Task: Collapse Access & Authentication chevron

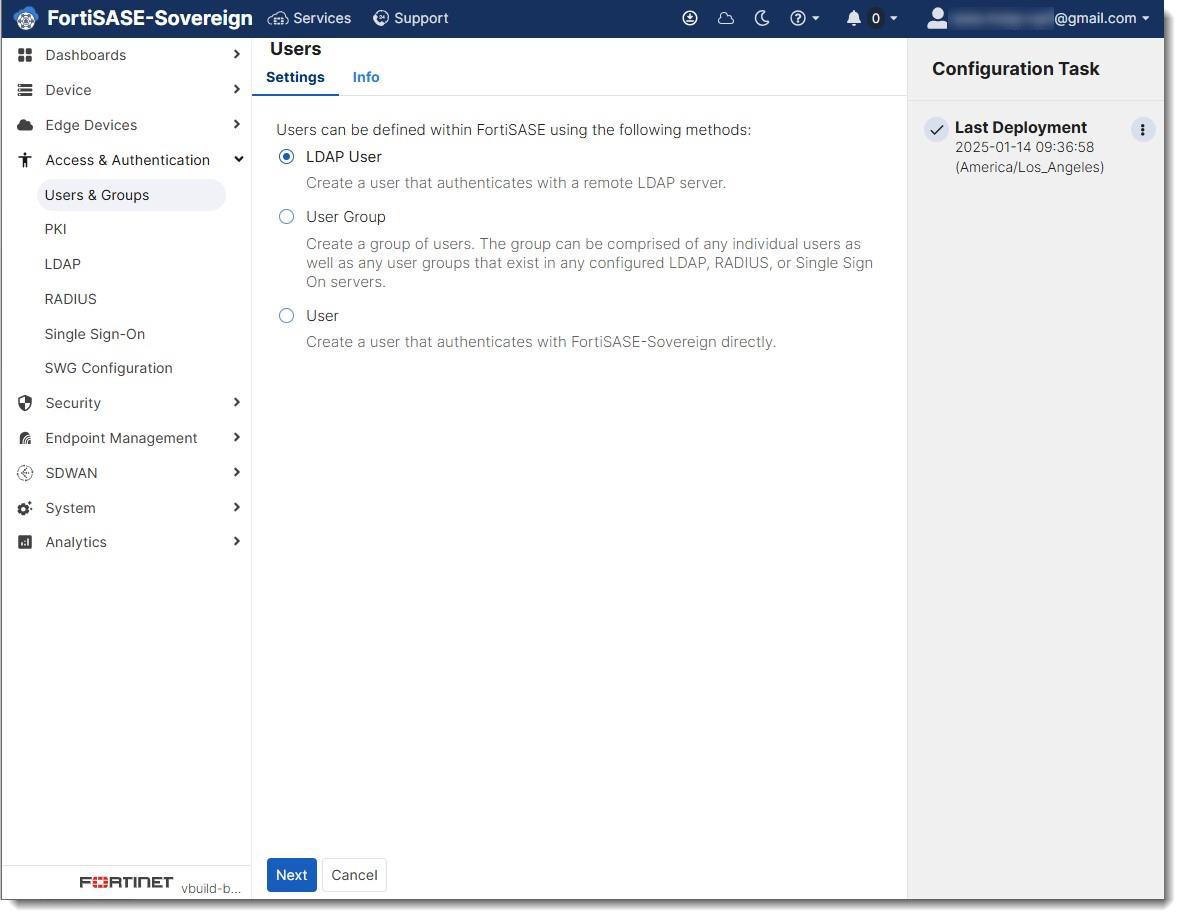Action: pyautogui.click(x=239, y=159)
